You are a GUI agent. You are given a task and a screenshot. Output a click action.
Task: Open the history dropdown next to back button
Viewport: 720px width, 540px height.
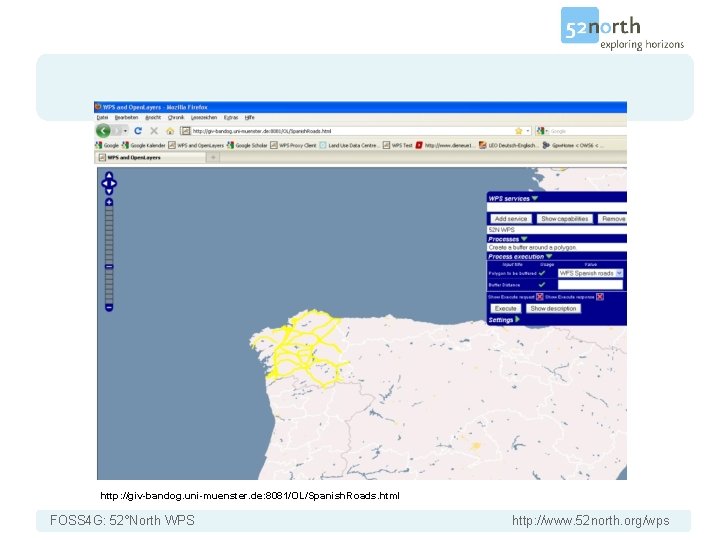point(124,131)
